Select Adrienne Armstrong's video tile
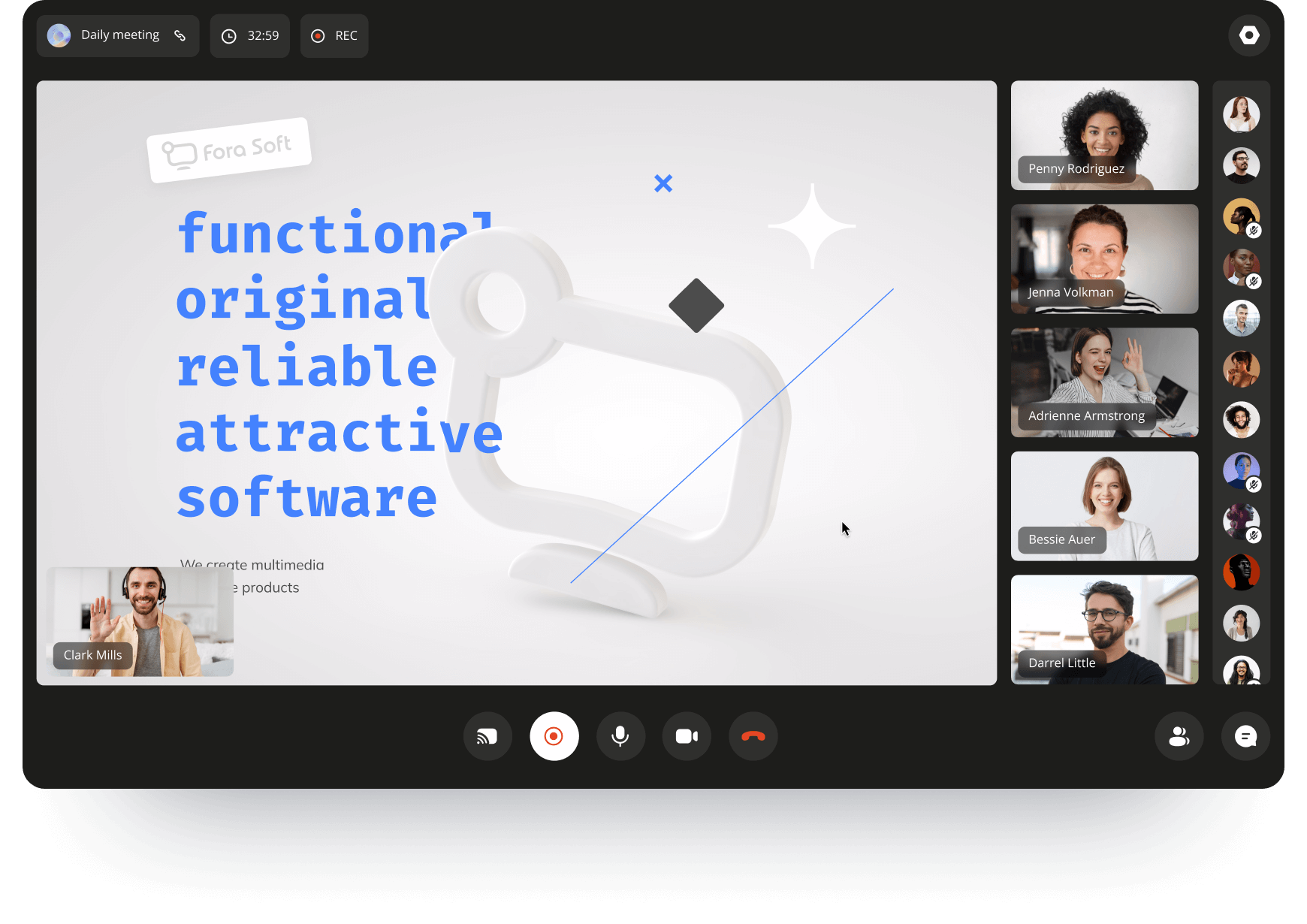This screenshot has width=1307, height=924. pyautogui.click(x=1104, y=382)
